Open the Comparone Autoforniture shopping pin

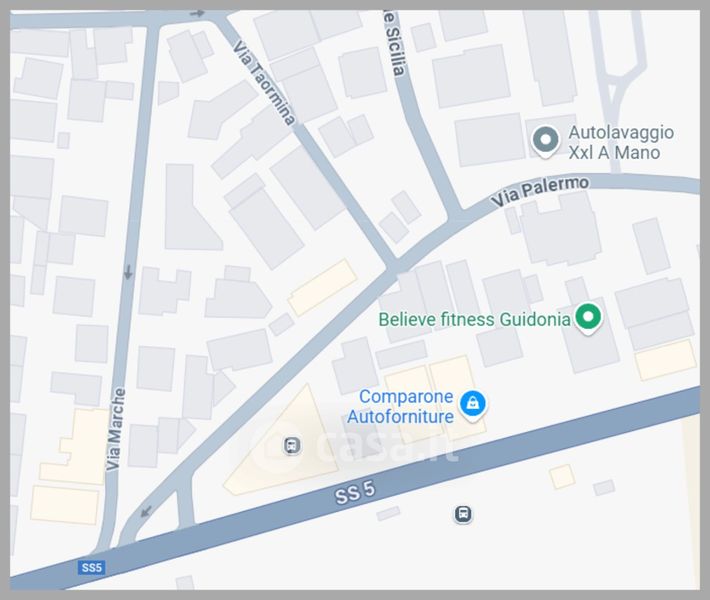coord(472,405)
